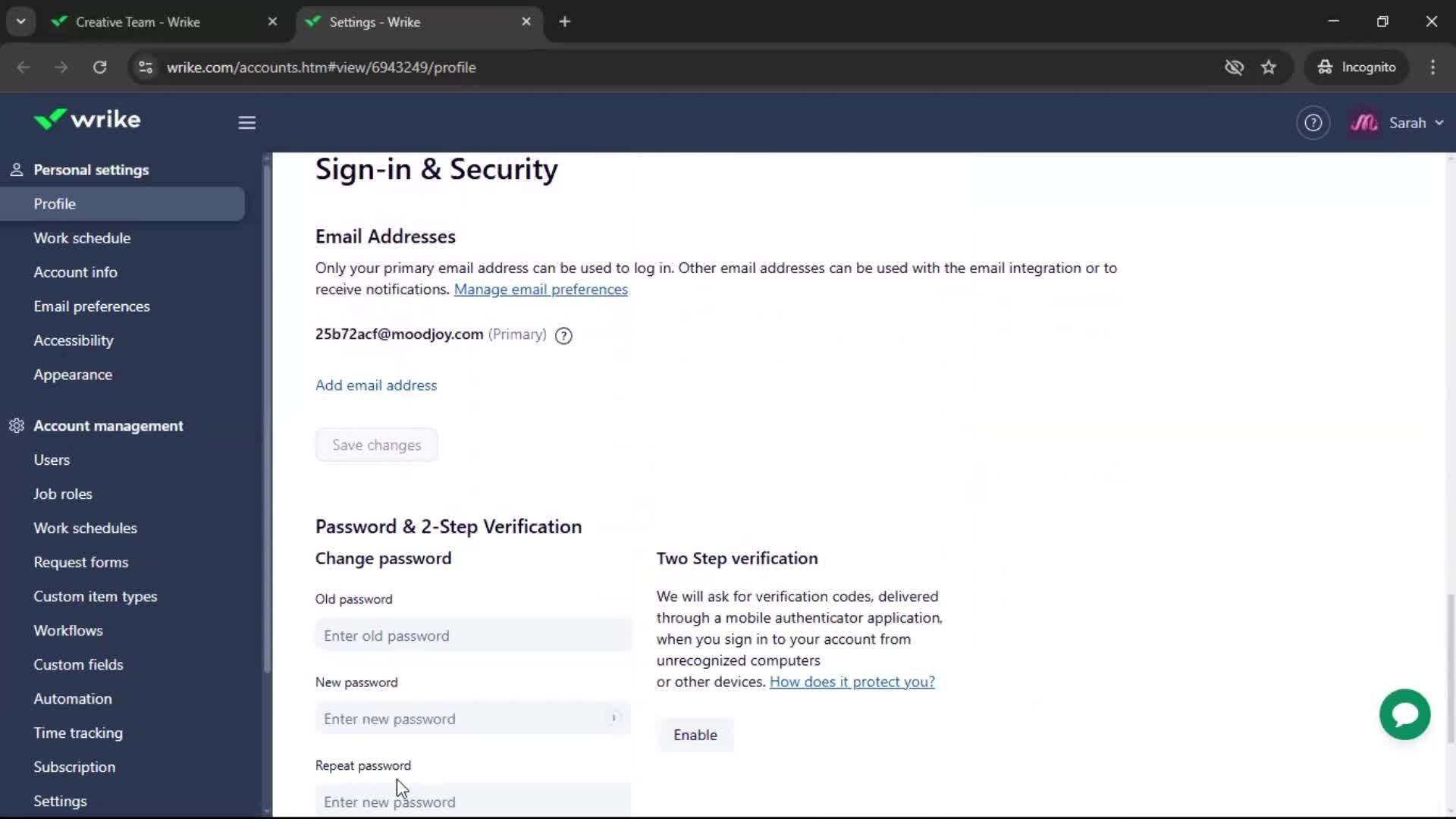Click Save changes button
Image resolution: width=1456 pixels, height=819 pixels.
pos(376,445)
